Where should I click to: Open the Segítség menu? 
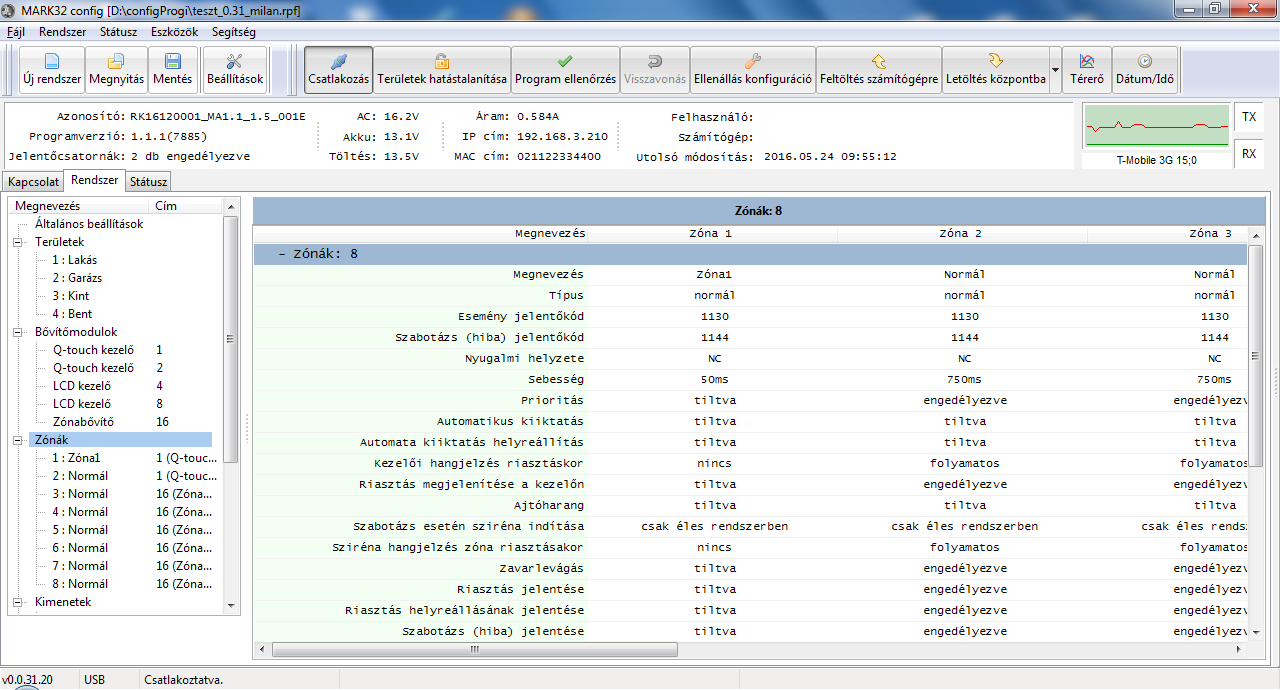coord(234,32)
